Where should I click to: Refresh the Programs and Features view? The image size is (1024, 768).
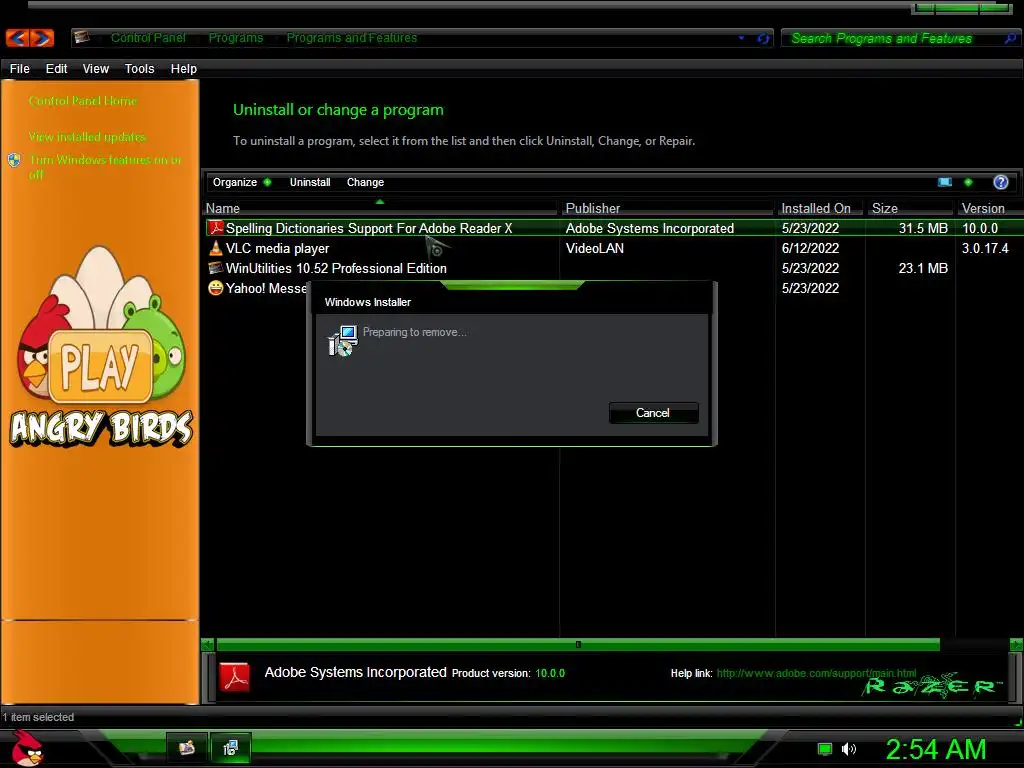763,39
